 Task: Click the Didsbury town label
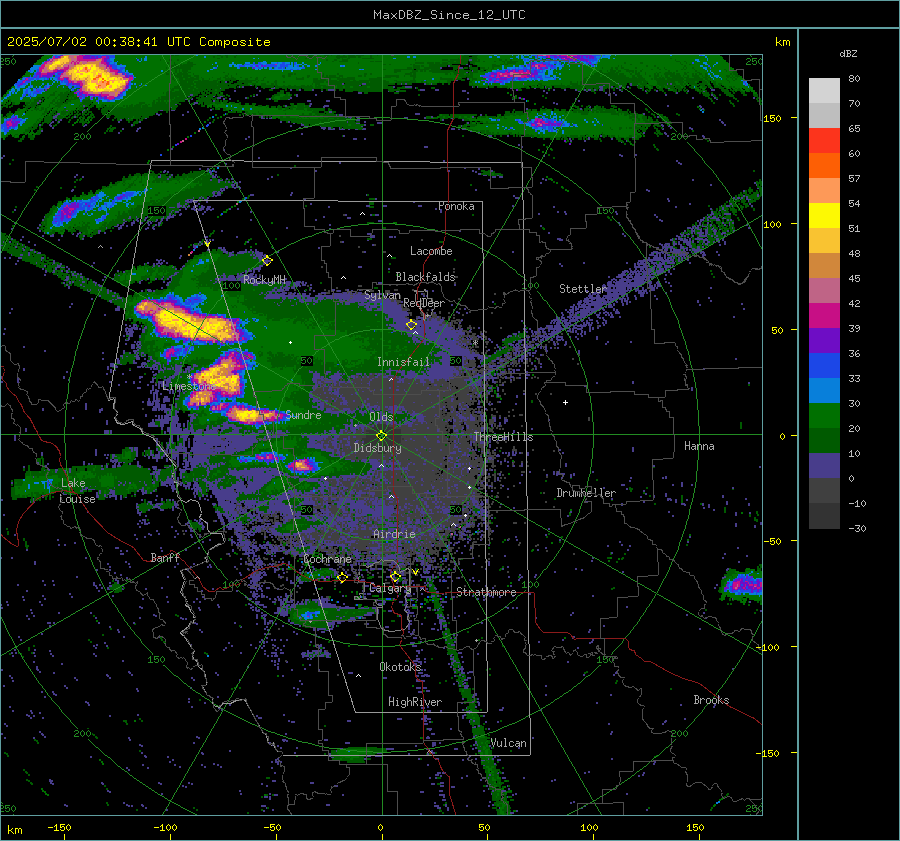click(x=377, y=448)
